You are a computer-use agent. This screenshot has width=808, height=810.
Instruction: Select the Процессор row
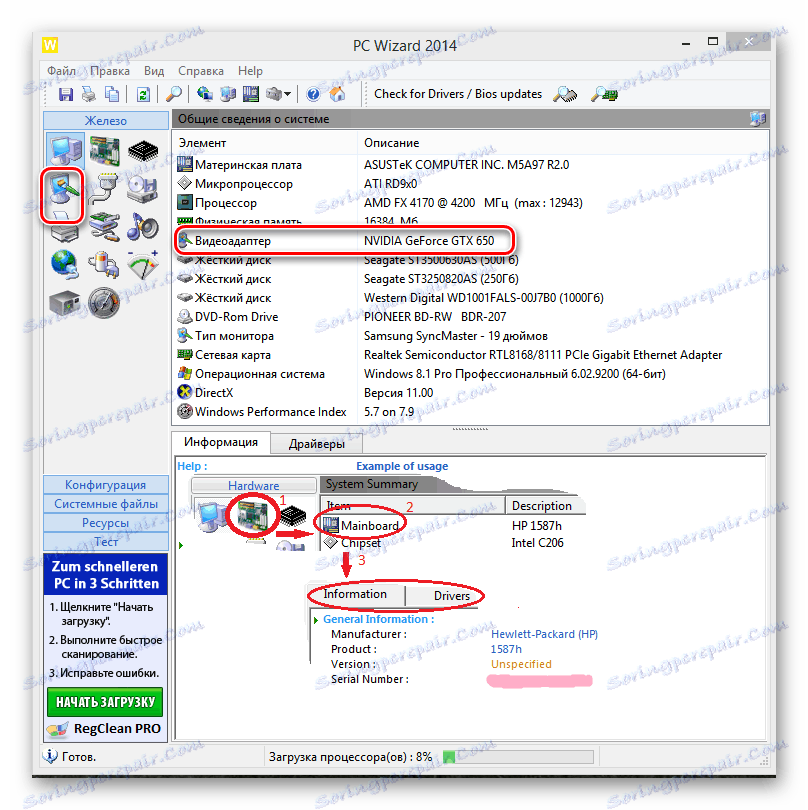[470, 203]
